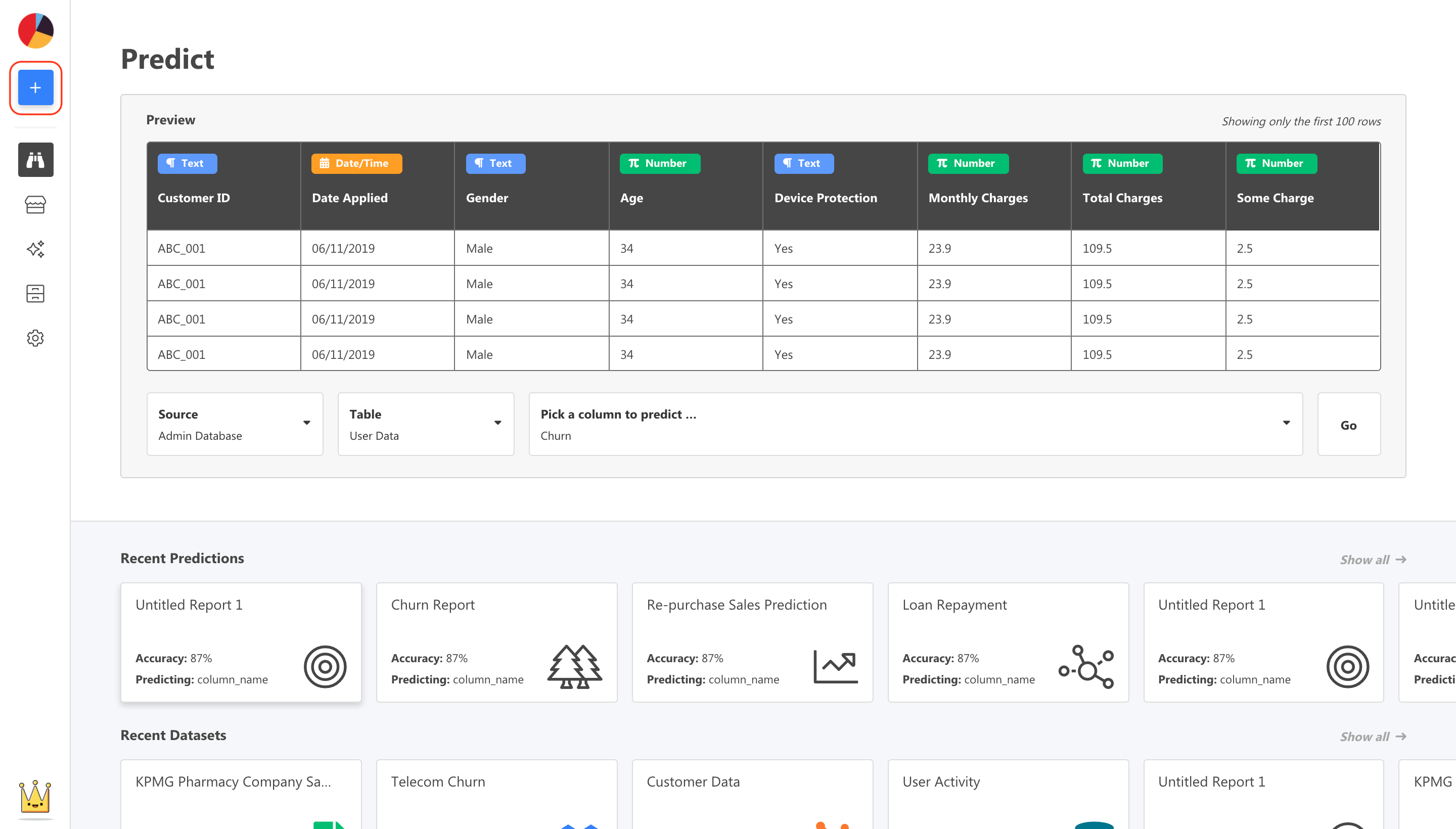
Task: Click the blue plus new button
Action: click(35, 87)
